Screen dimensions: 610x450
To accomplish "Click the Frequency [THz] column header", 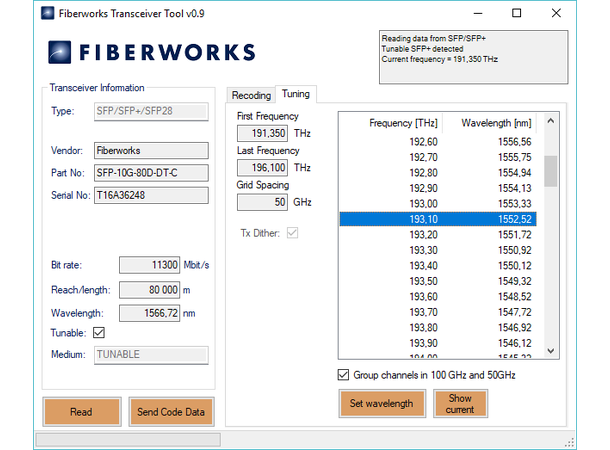I will [391, 123].
